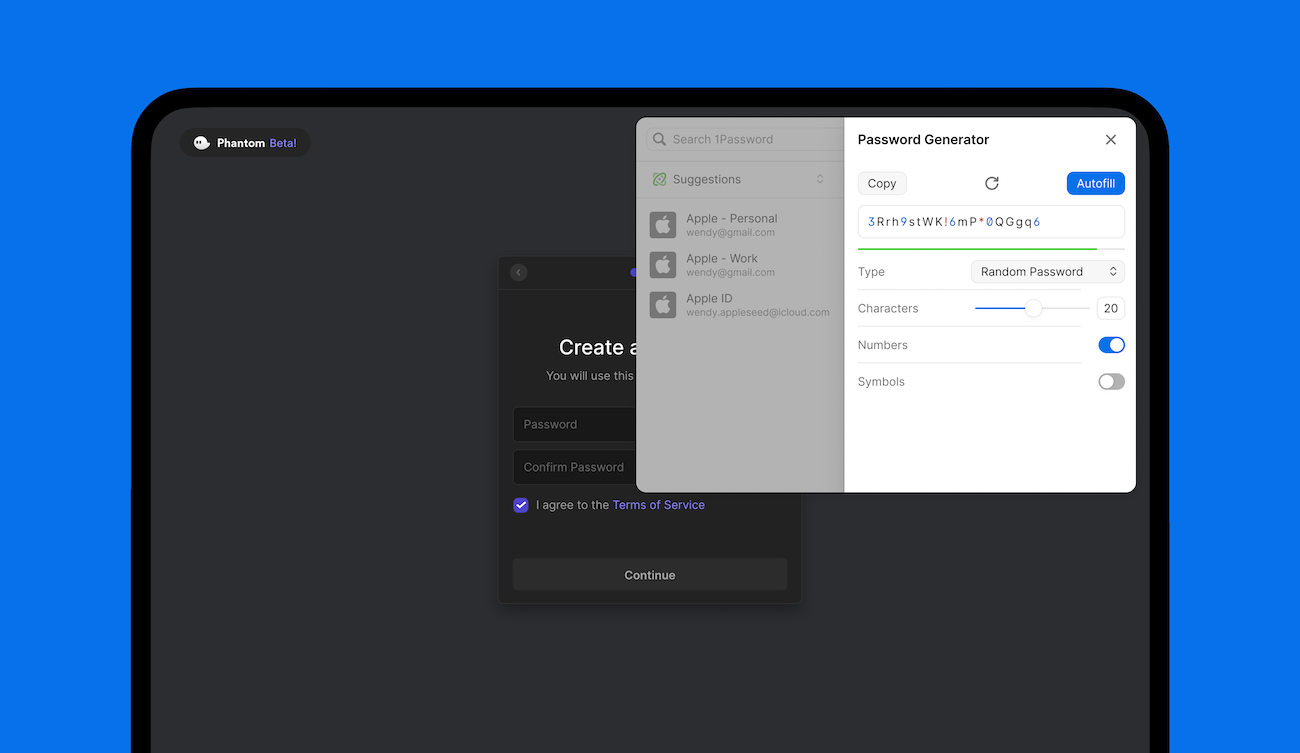This screenshot has width=1300, height=753.
Task: Uncheck the Terms of Service agreement
Action: (x=520, y=505)
